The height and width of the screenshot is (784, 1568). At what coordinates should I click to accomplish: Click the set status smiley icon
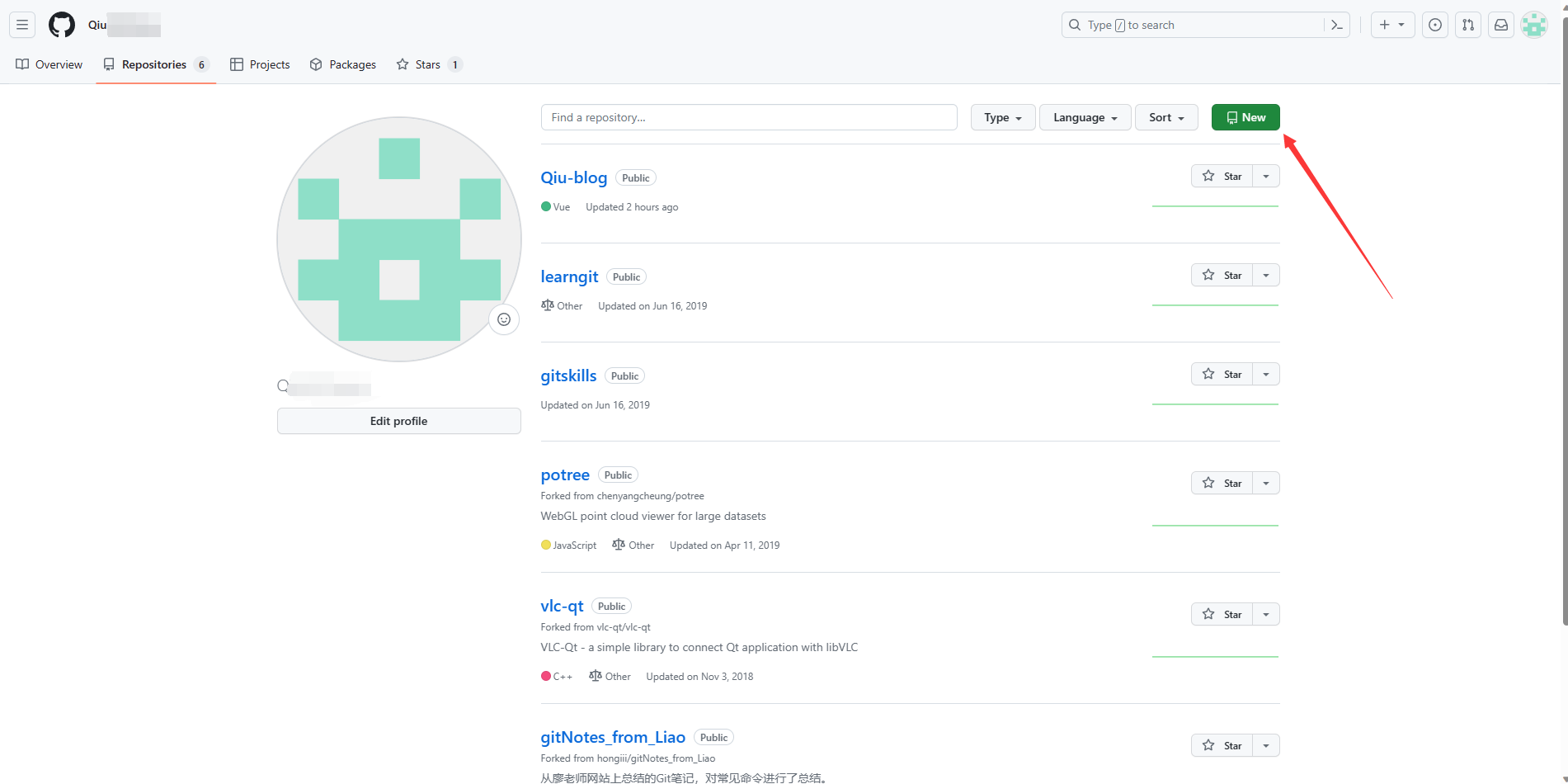coord(504,319)
